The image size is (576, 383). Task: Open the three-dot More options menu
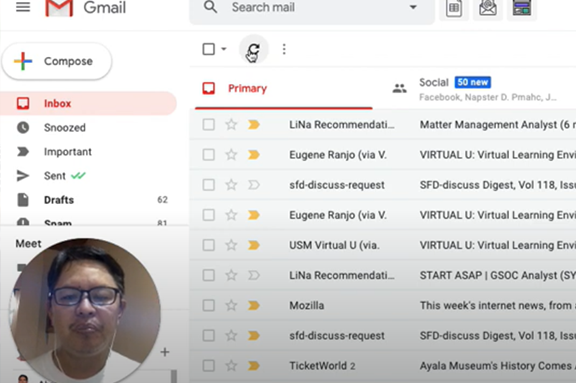coord(284,49)
